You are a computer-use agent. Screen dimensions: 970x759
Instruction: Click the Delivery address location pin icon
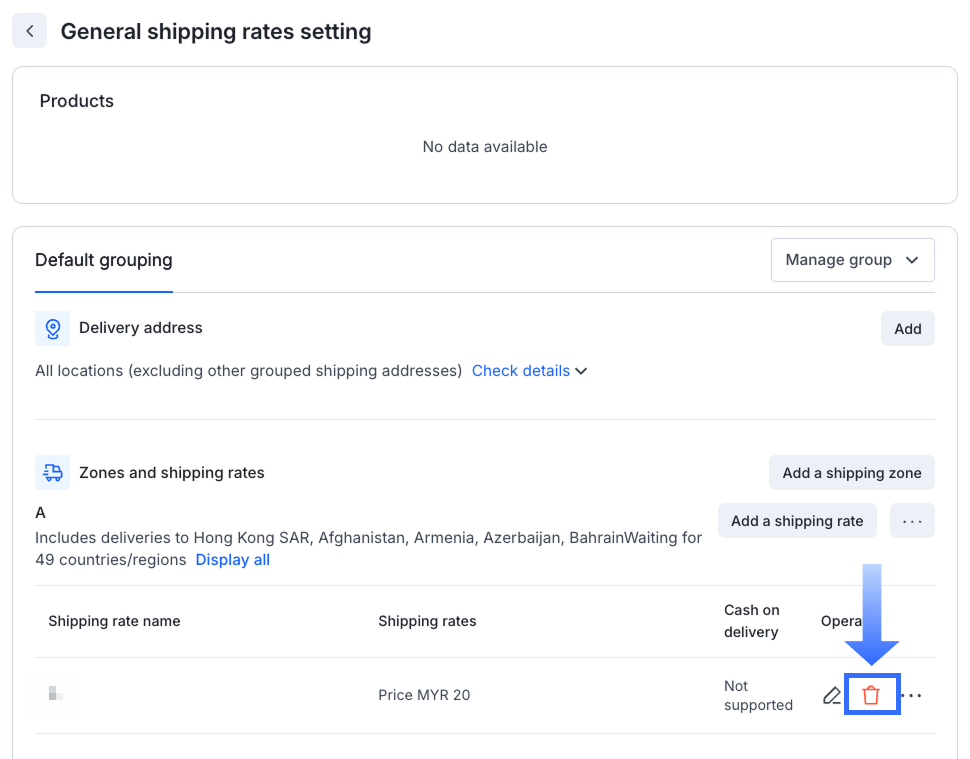click(53, 328)
